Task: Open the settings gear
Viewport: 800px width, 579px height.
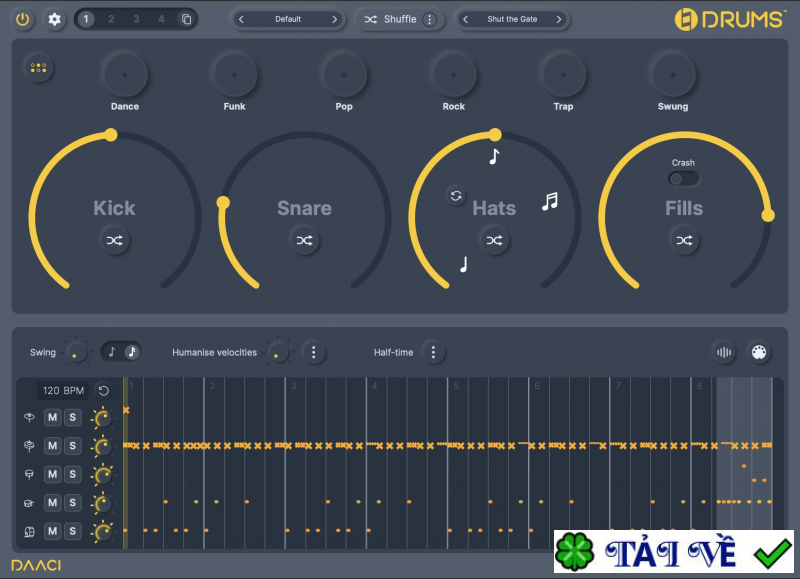Action: point(55,19)
